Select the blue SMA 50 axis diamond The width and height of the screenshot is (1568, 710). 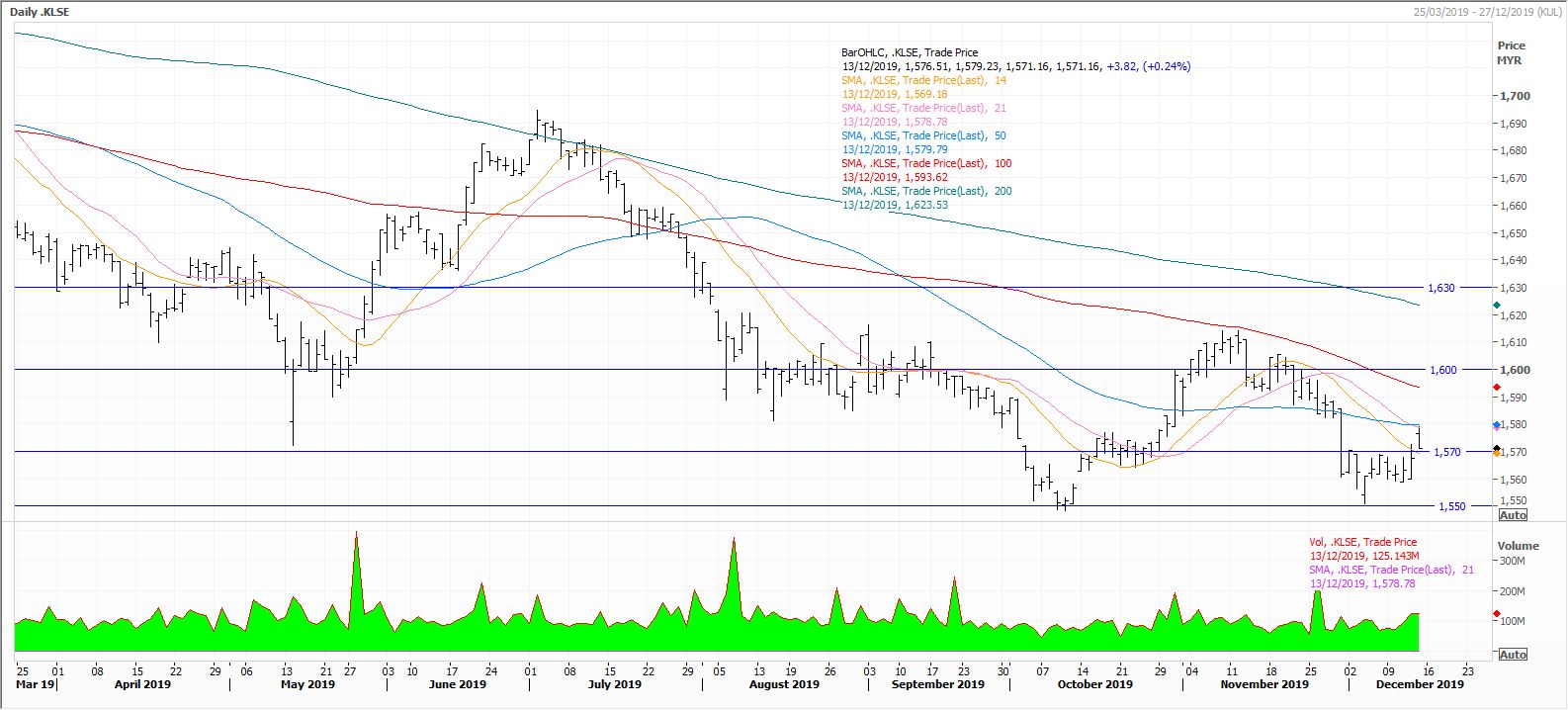tap(1496, 425)
